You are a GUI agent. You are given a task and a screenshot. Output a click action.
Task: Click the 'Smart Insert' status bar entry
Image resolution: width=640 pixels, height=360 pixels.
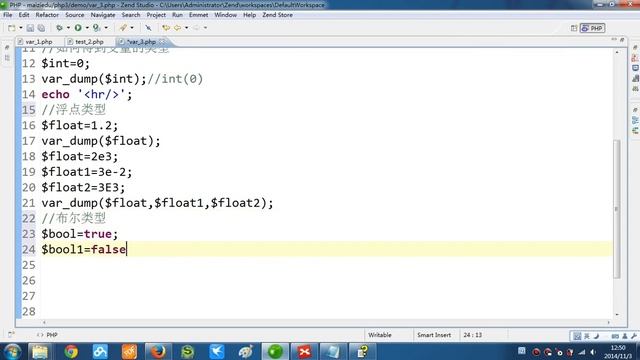click(434, 335)
